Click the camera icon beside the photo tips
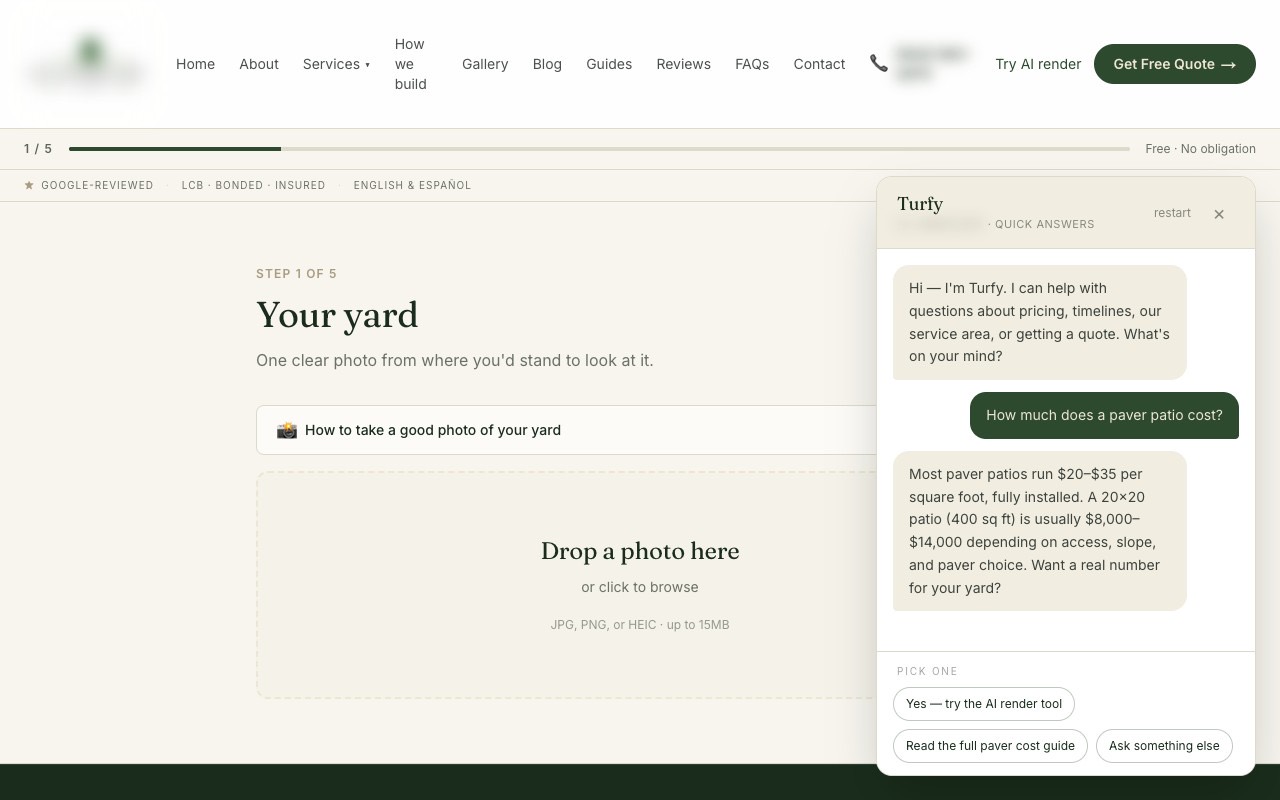The width and height of the screenshot is (1280, 800). tap(287, 430)
